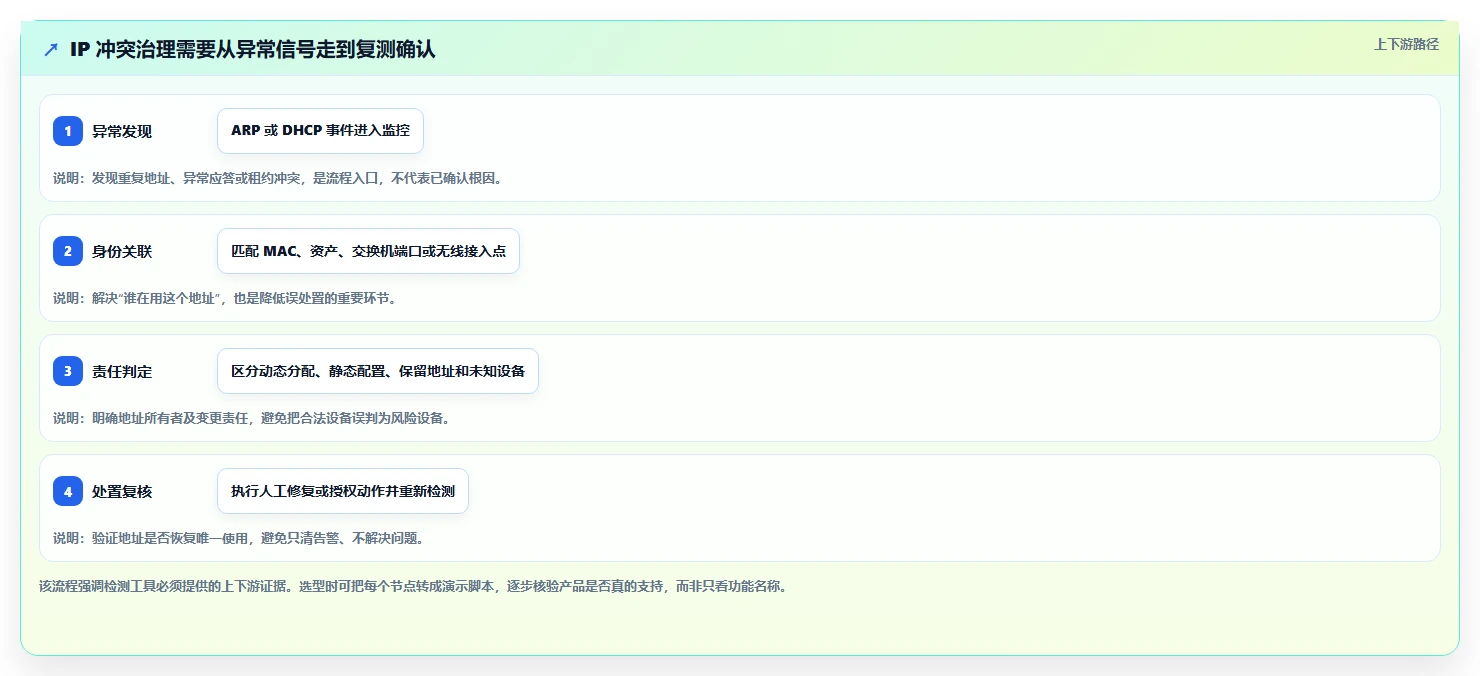Click the 上下游路径 label
The width and height of the screenshot is (1480, 676).
tap(1406, 44)
